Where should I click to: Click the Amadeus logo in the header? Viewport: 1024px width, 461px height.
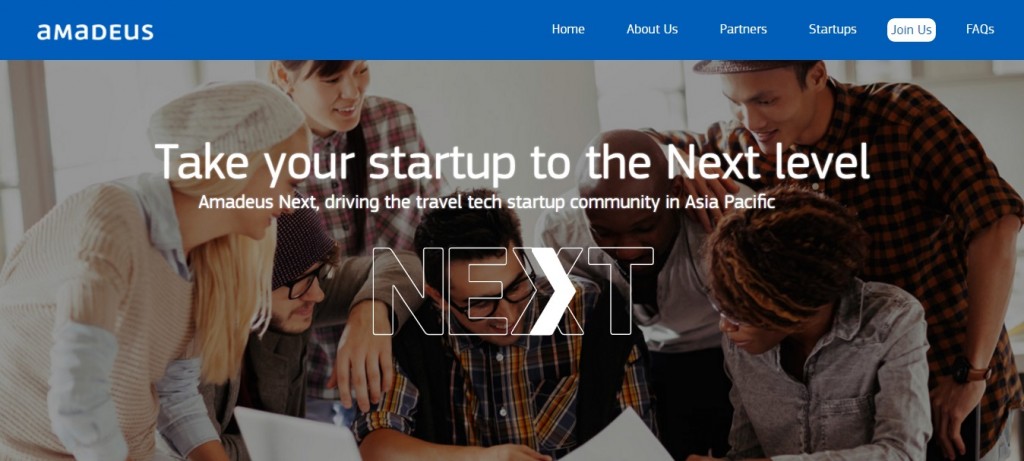[x=95, y=32]
